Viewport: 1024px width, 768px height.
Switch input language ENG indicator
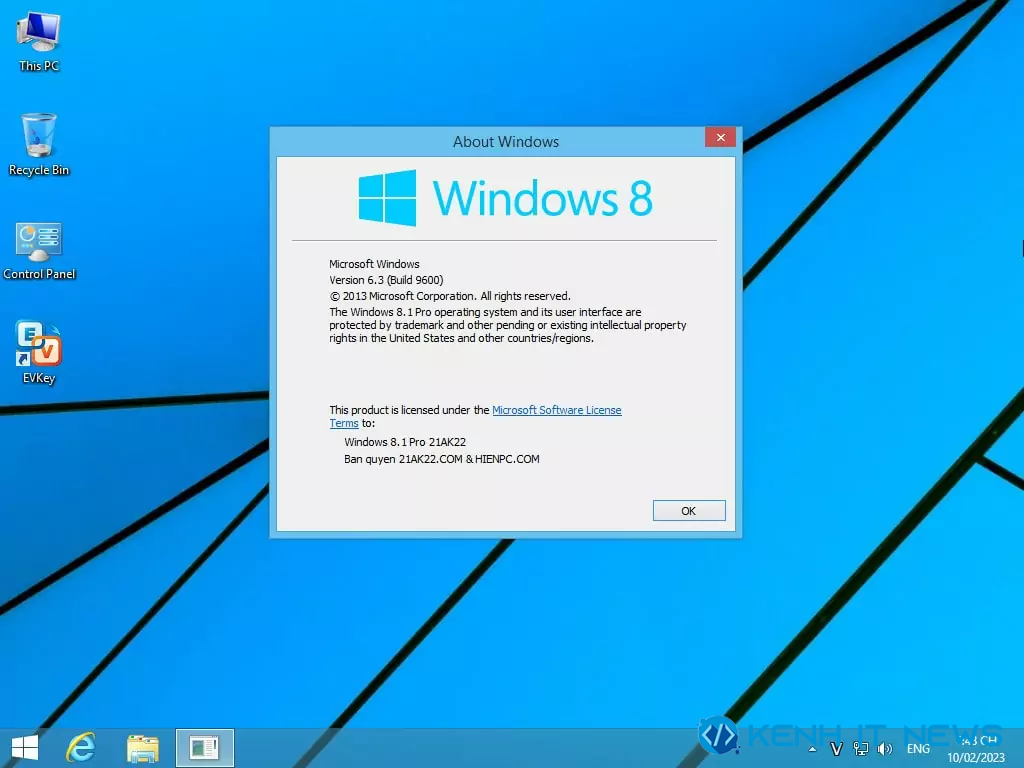(x=918, y=749)
